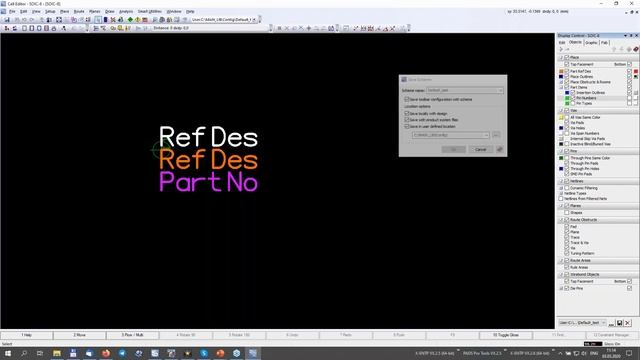Click the orange Ref Des text on canvas
Screen dimensions: 640x360
[x=209, y=160]
